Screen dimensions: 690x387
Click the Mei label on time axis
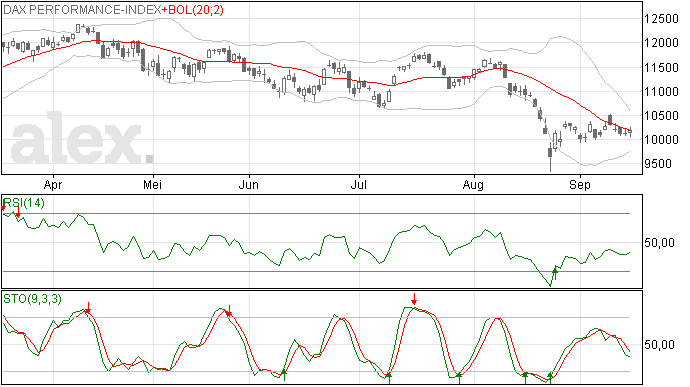pyautogui.click(x=152, y=184)
